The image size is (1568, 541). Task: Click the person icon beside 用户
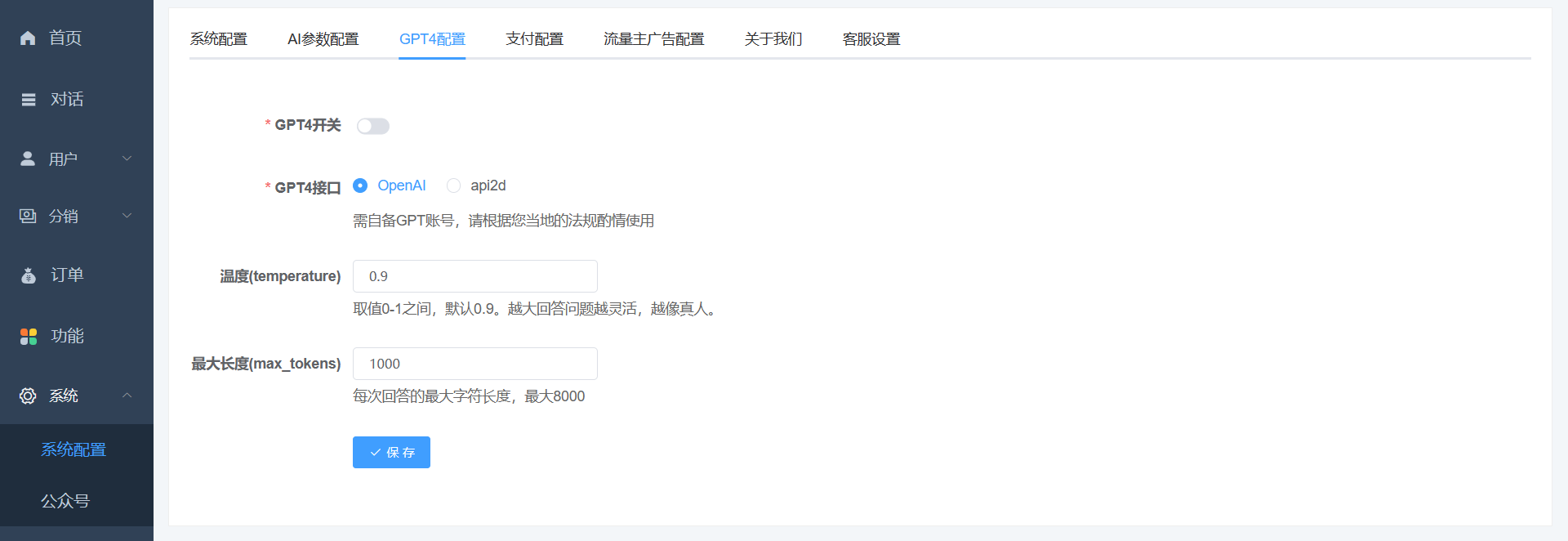(x=28, y=159)
